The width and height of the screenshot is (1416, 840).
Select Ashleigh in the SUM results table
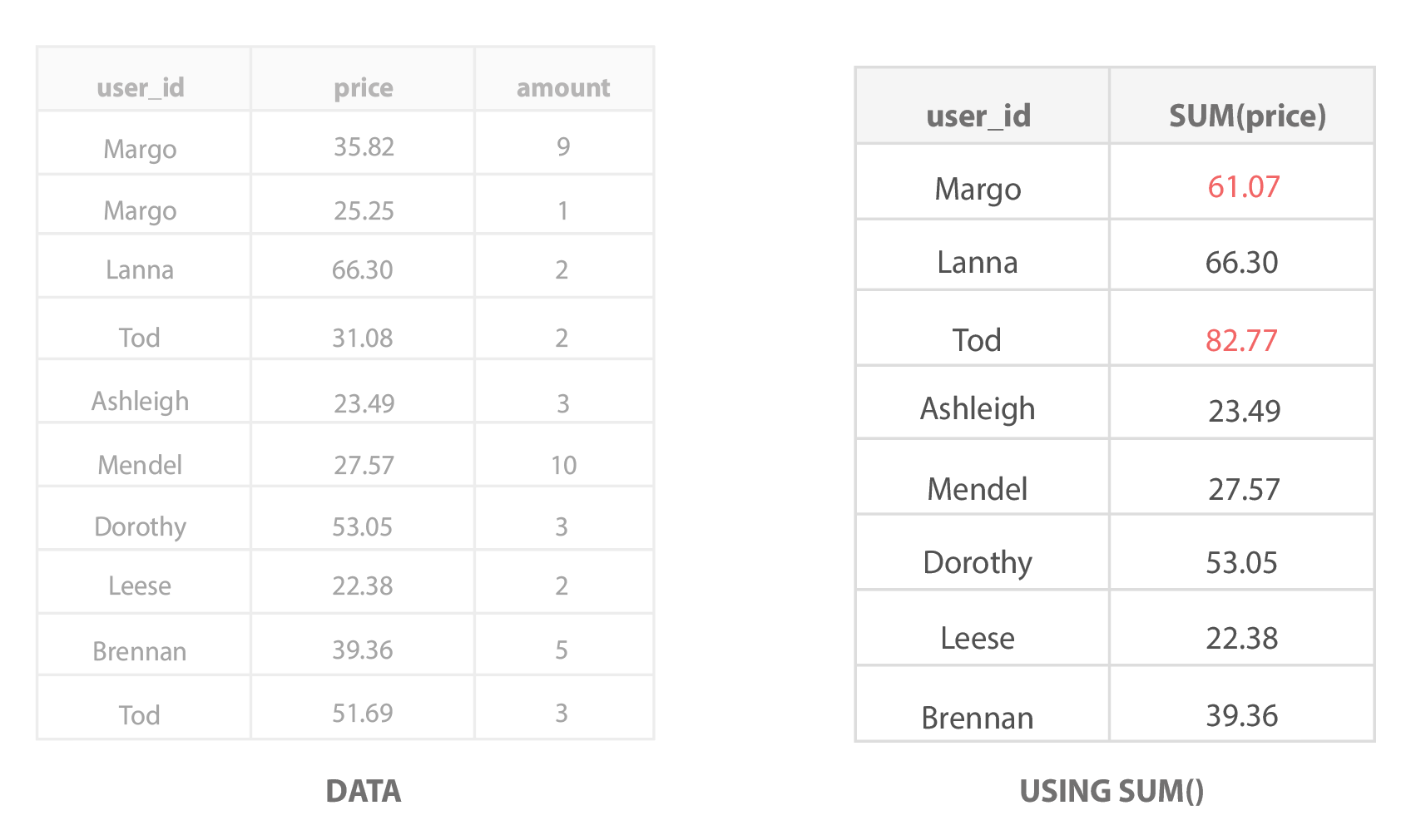[978, 409]
